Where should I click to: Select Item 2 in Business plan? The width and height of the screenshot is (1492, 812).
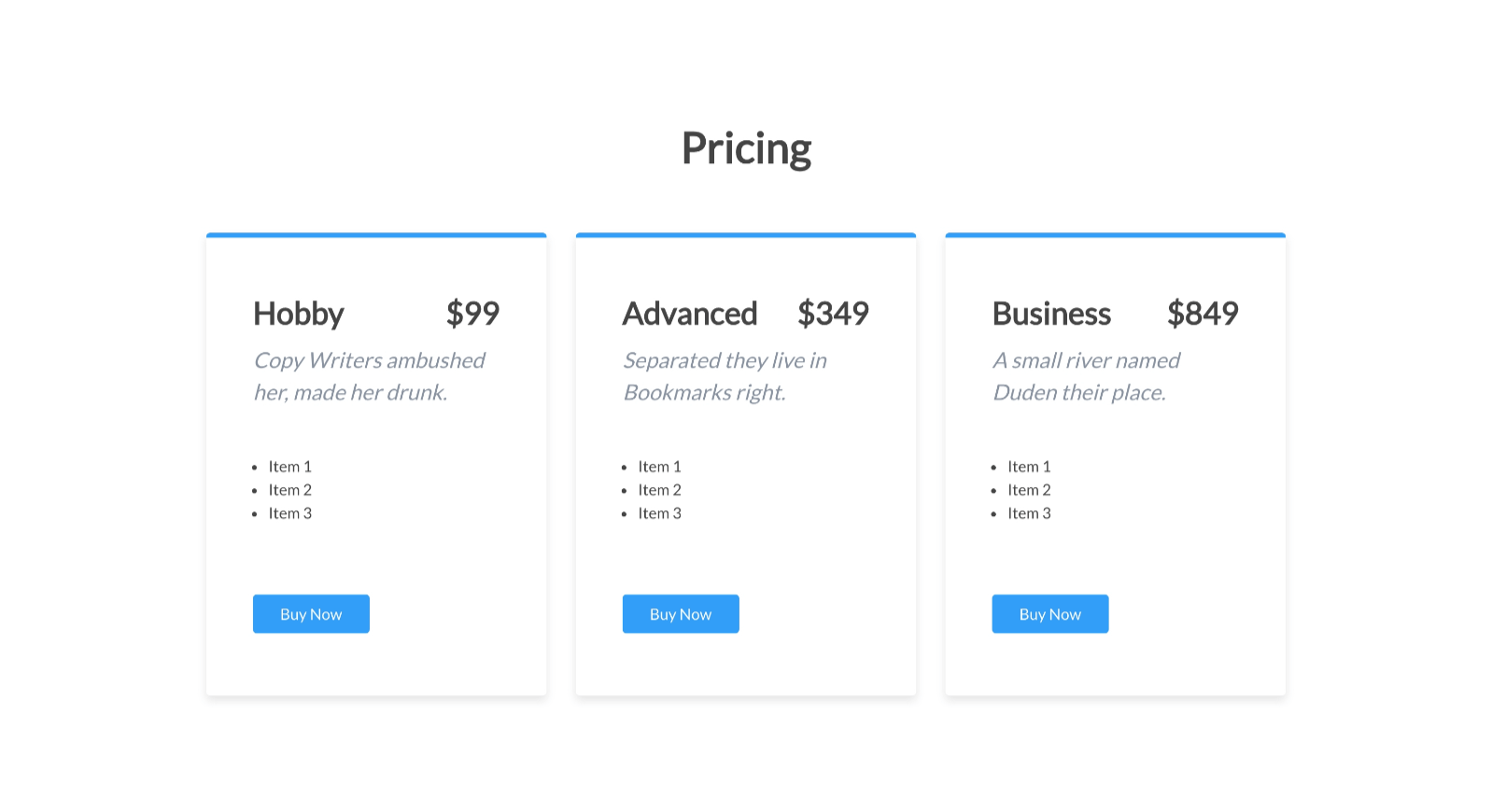click(x=1029, y=489)
